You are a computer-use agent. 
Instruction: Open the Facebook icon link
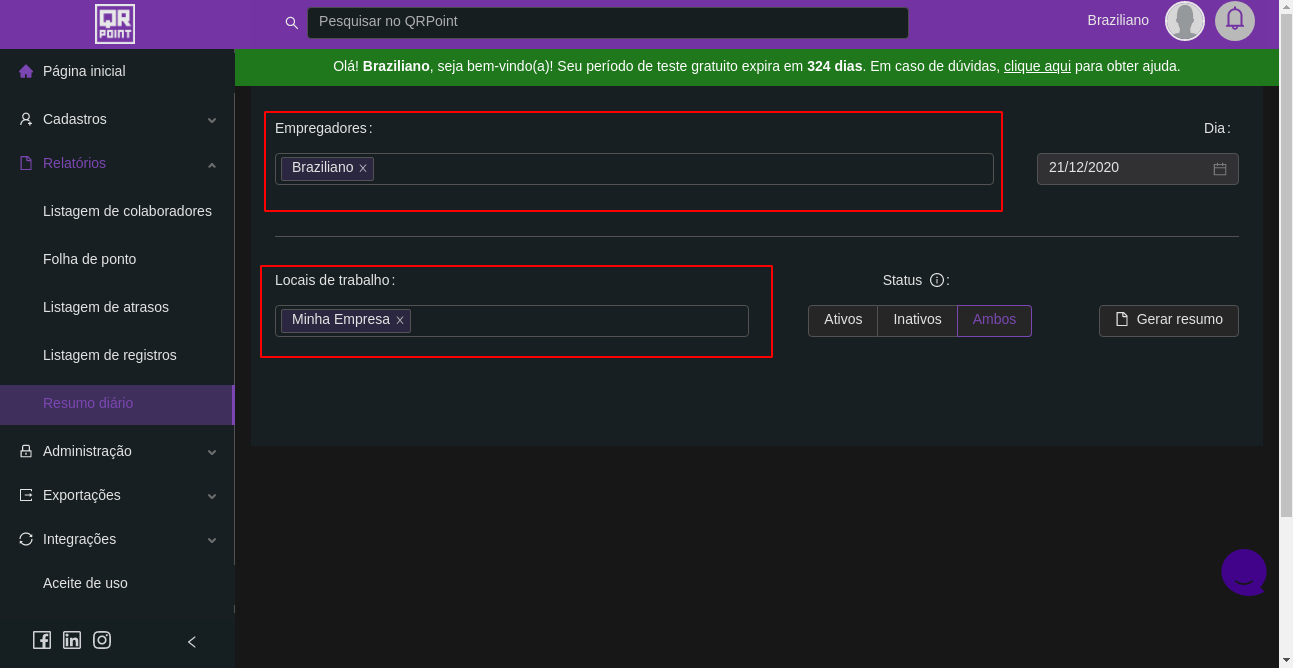click(x=42, y=640)
